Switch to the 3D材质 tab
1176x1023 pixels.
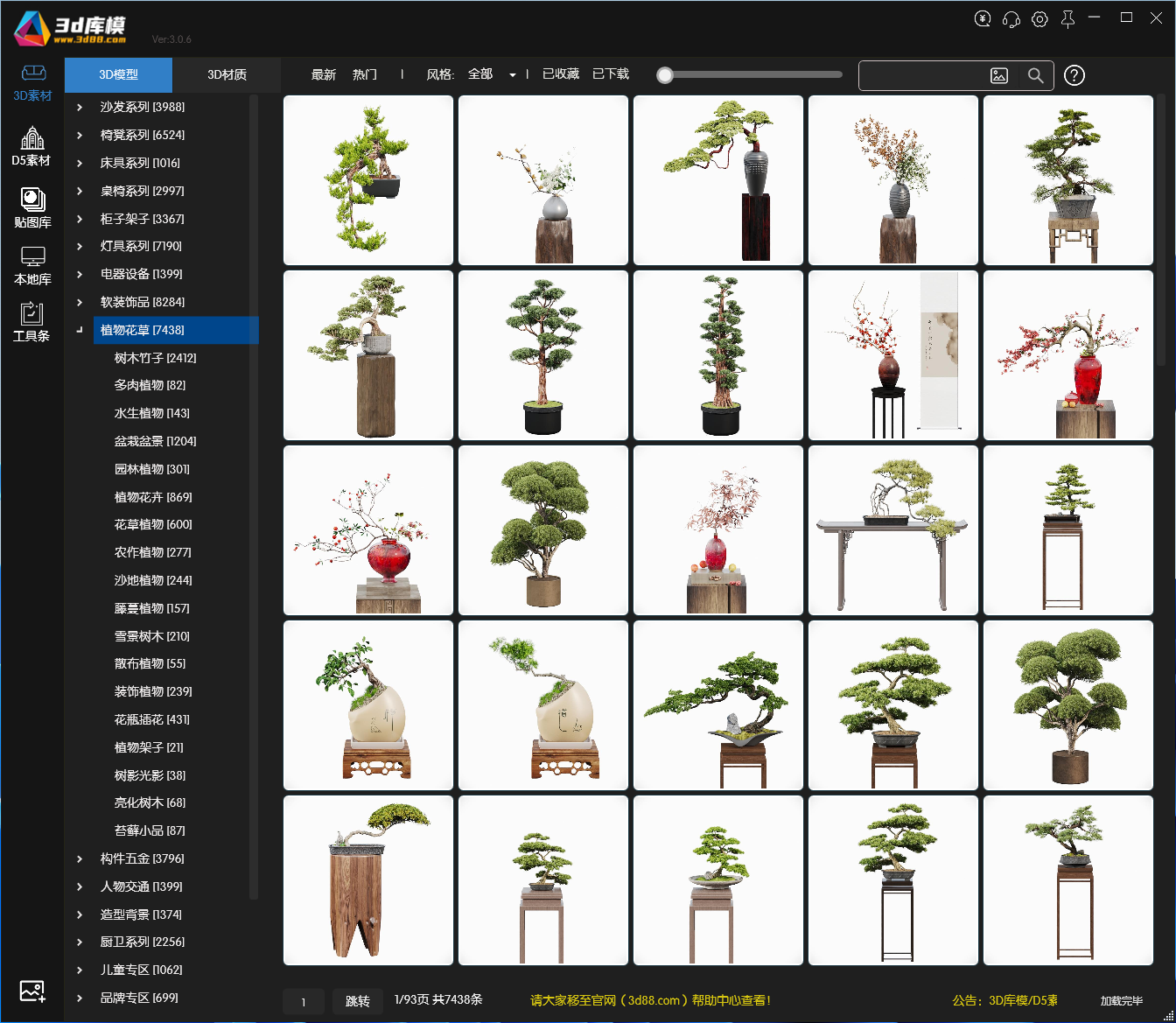click(227, 75)
